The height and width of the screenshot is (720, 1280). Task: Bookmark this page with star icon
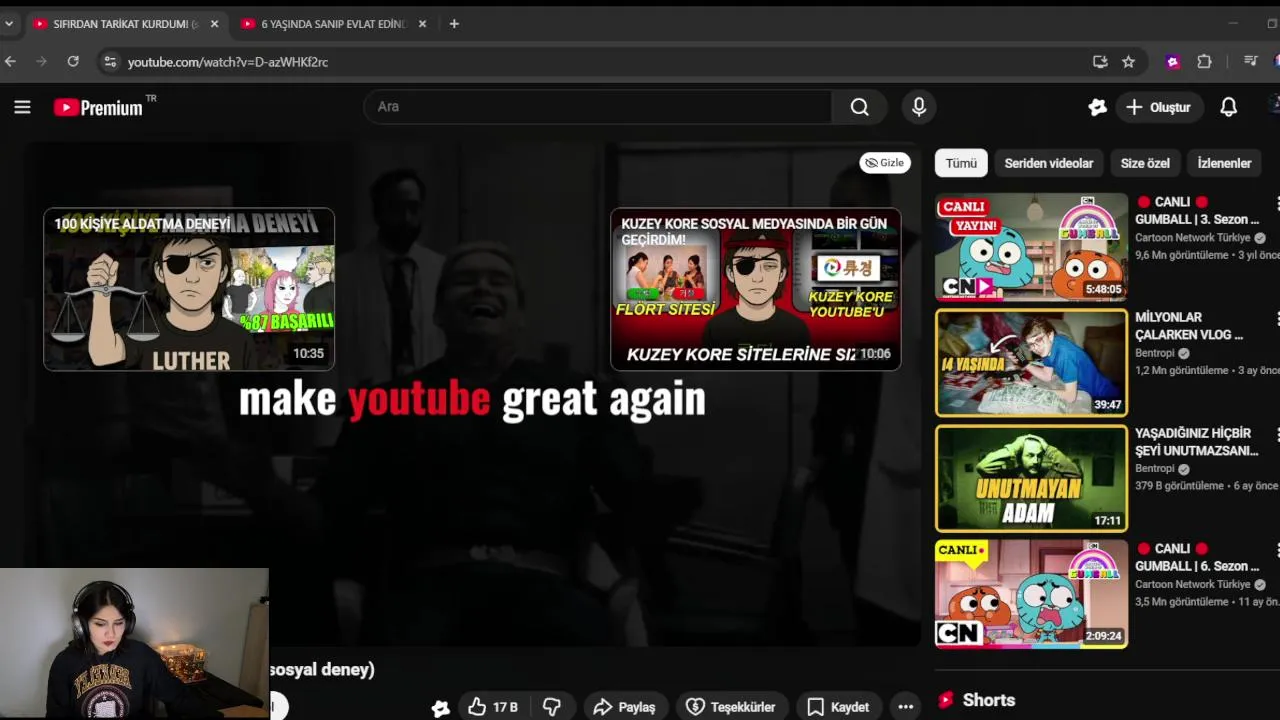[1128, 62]
